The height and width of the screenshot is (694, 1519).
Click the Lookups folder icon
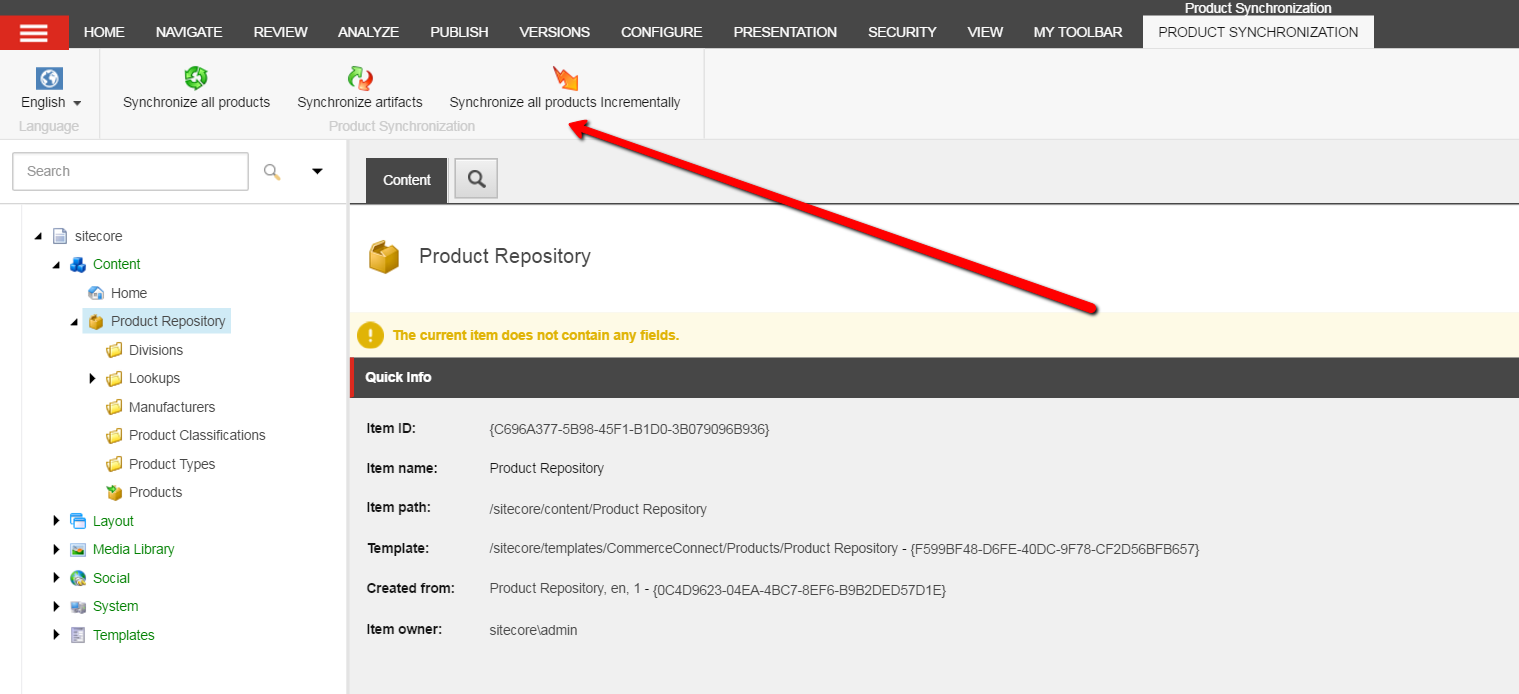[x=114, y=378]
